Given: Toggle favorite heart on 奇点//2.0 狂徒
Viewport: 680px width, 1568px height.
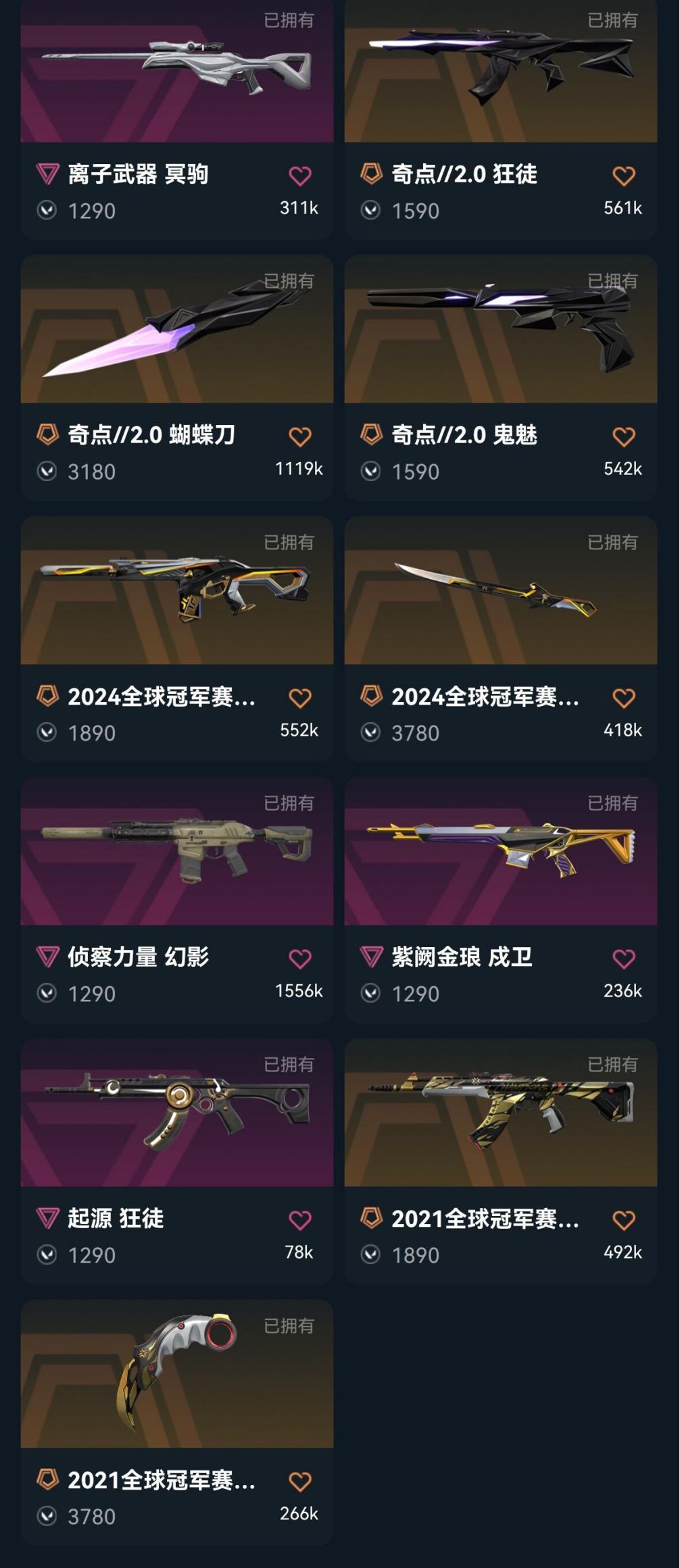Looking at the screenshot, I should coord(624,176).
